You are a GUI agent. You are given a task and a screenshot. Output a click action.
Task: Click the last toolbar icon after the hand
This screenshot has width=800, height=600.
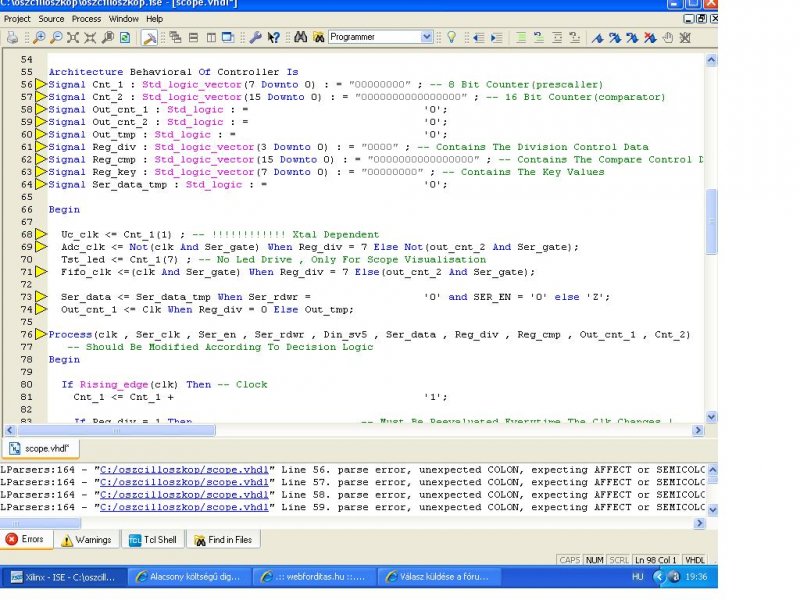pos(685,37)
